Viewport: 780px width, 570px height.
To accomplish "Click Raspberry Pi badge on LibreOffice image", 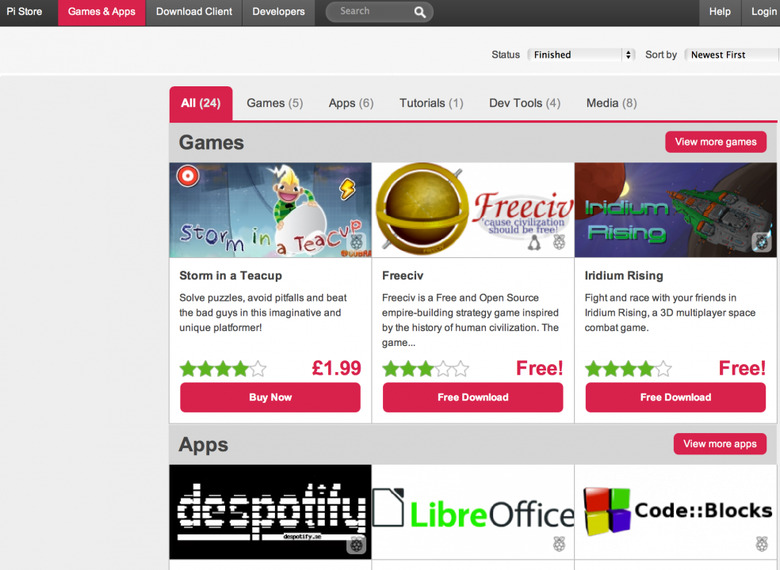I will (x=559, y=544).
